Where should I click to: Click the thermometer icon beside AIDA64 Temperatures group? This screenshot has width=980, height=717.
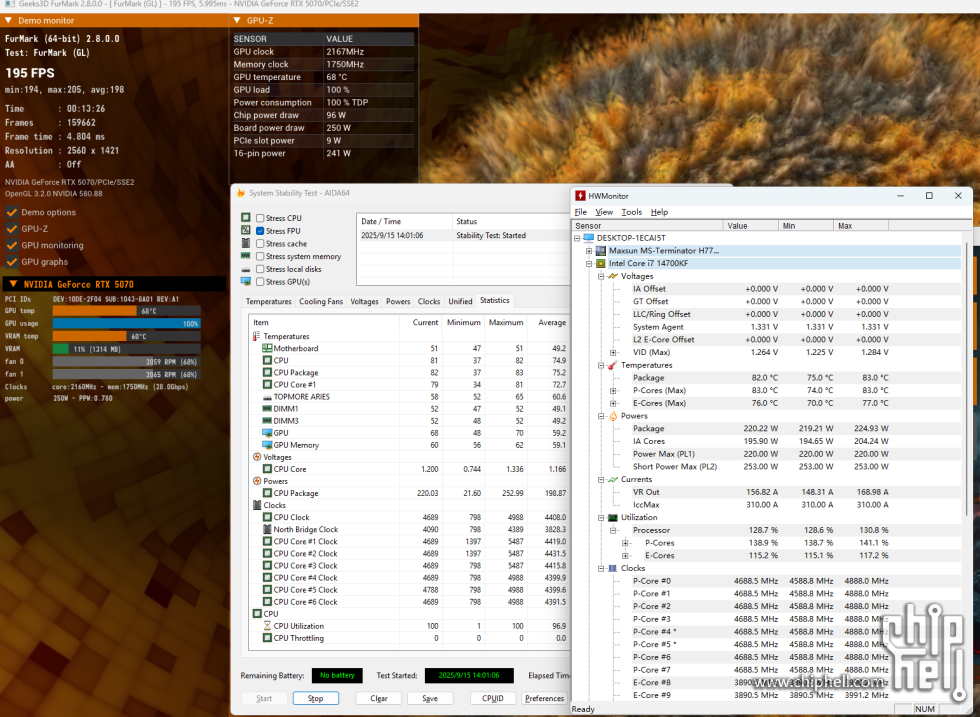tap(256, 336)
